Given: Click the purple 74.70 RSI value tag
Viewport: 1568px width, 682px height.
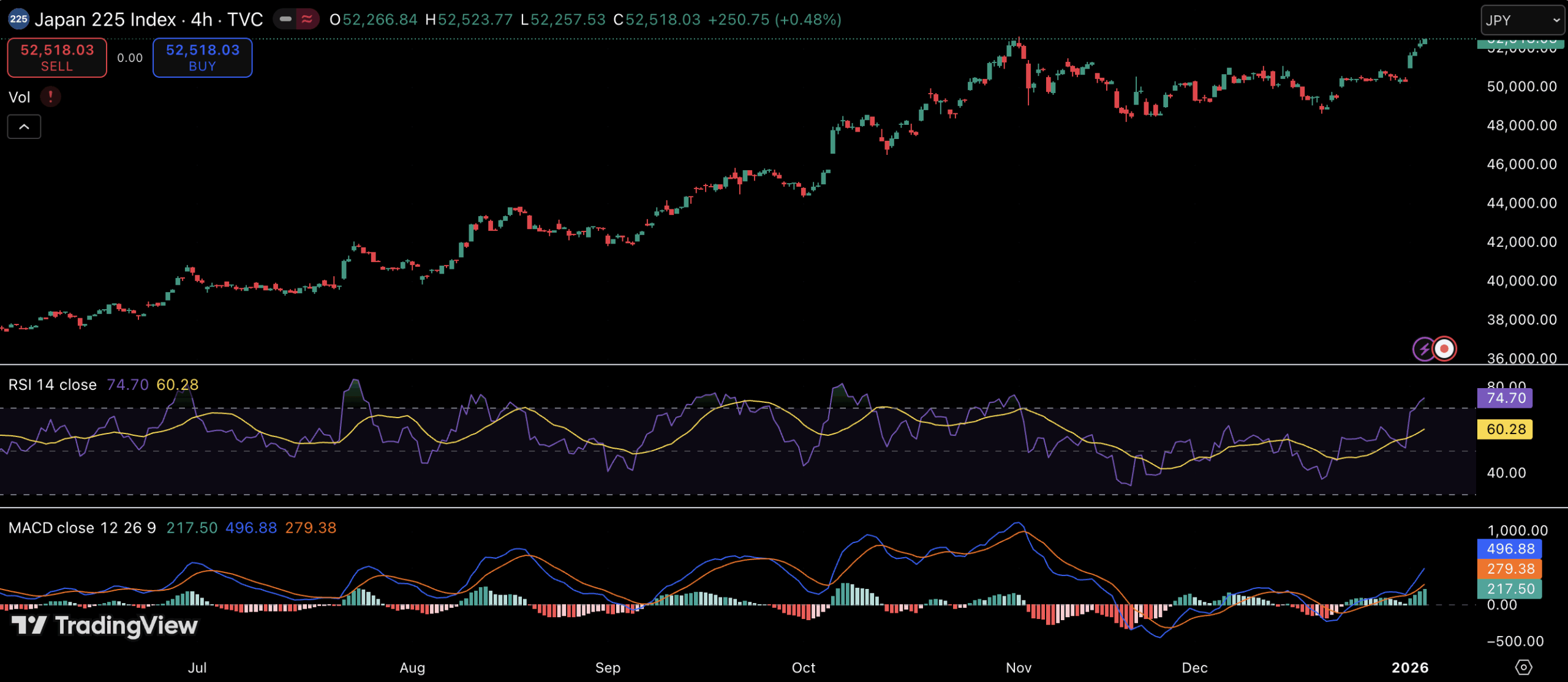Looking at the screenshot, I should pos(1506,398).
